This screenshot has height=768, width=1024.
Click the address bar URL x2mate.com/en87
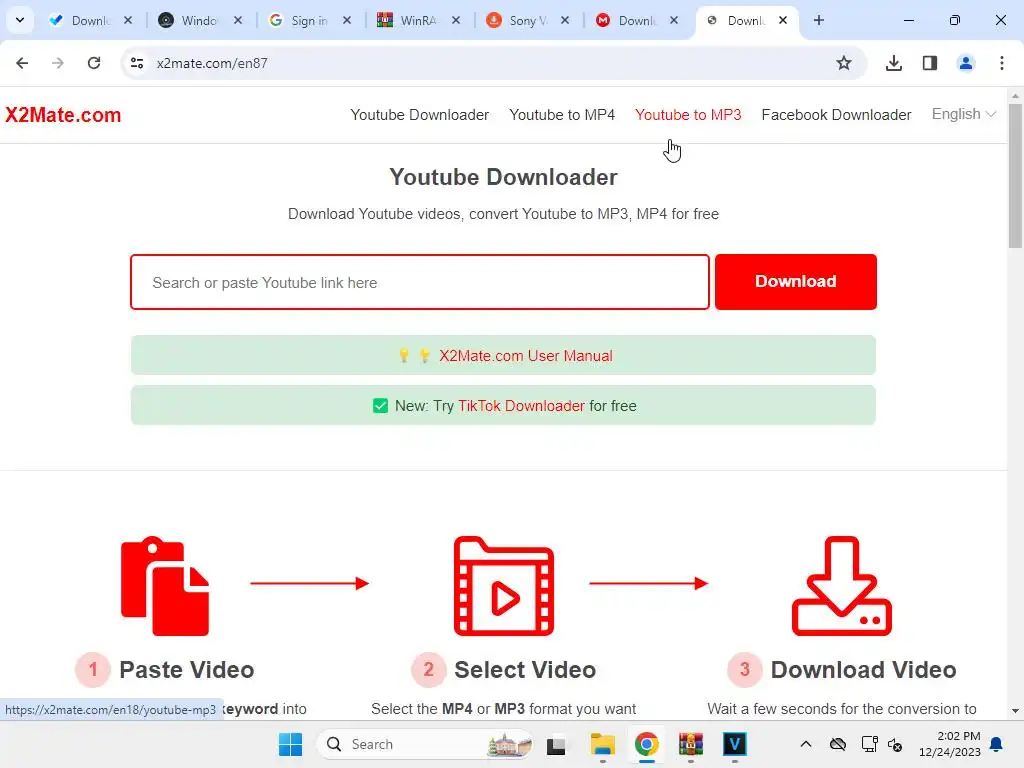click(x=212, y=63)
